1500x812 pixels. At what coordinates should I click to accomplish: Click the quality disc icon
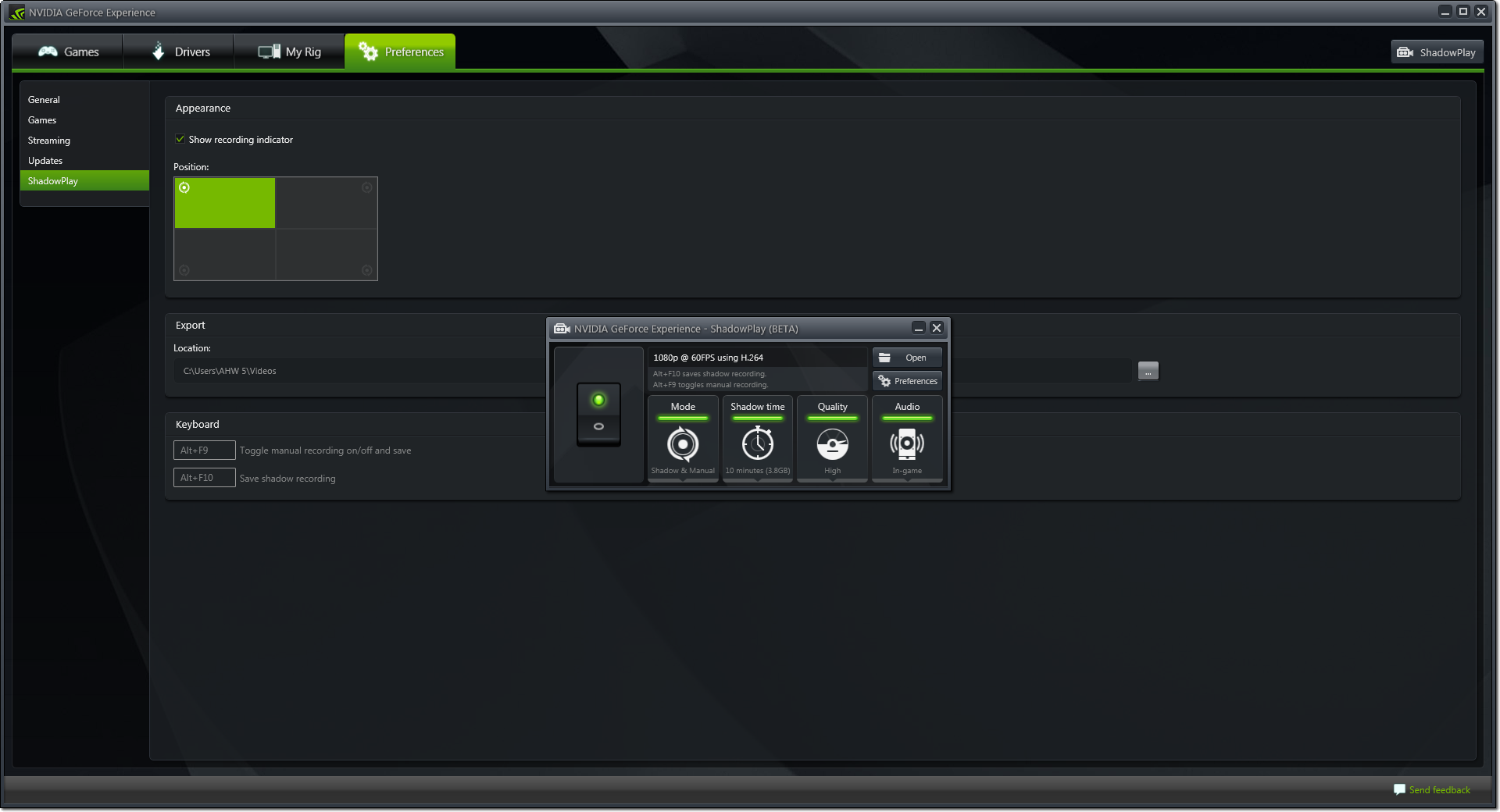(x=832, y=444)
